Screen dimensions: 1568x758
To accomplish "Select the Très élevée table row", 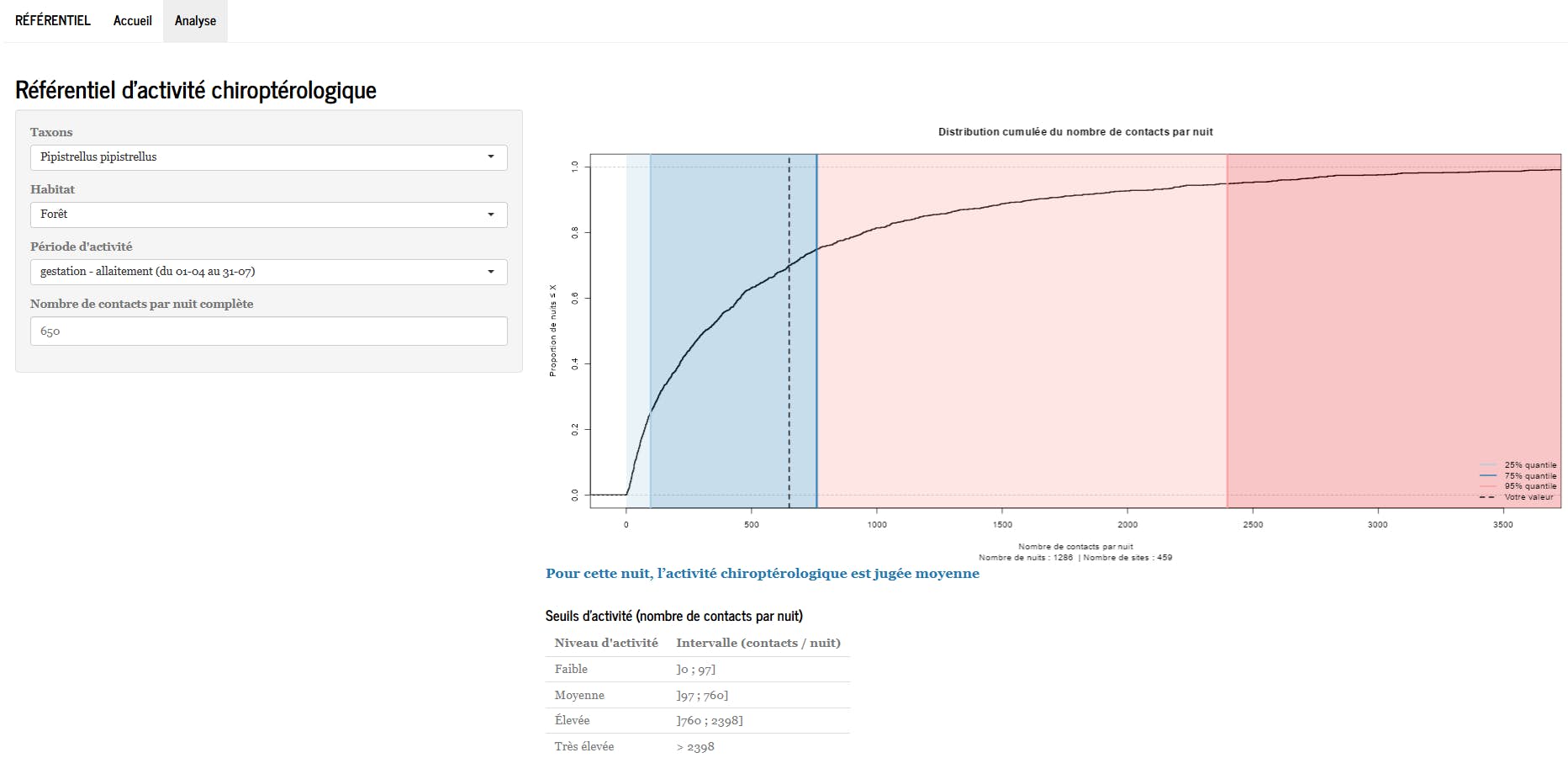I will click(x=697, y=747).
